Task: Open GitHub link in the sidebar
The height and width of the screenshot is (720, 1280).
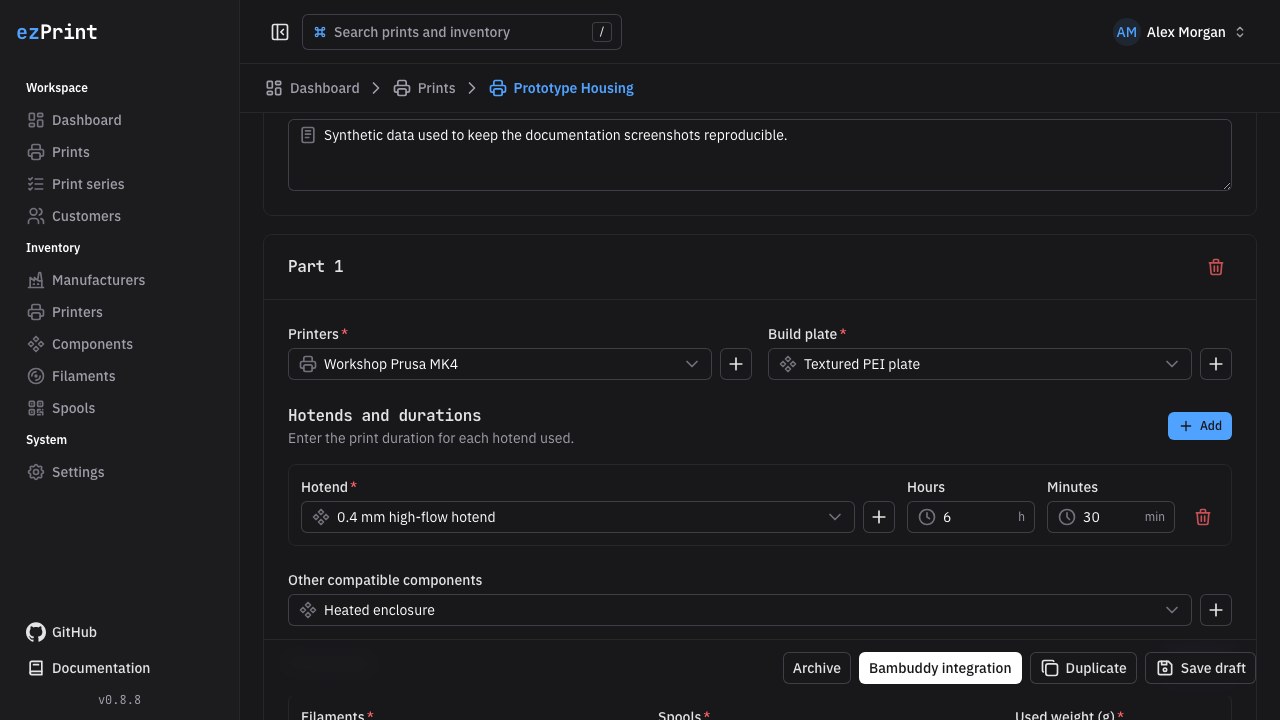Action: tap(62, 632)
